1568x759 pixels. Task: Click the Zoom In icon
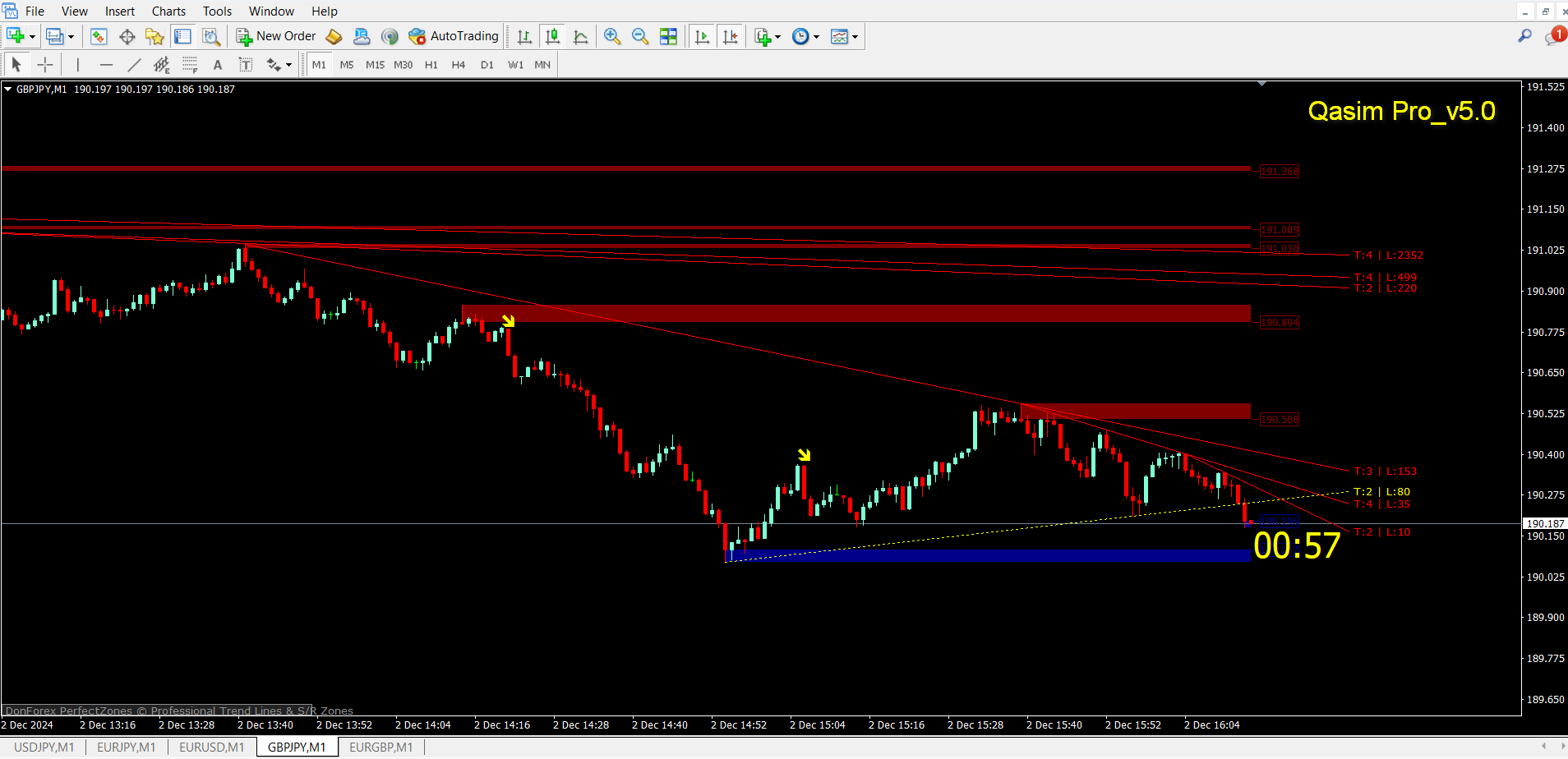pyautogui.click(x=612, y=36)
